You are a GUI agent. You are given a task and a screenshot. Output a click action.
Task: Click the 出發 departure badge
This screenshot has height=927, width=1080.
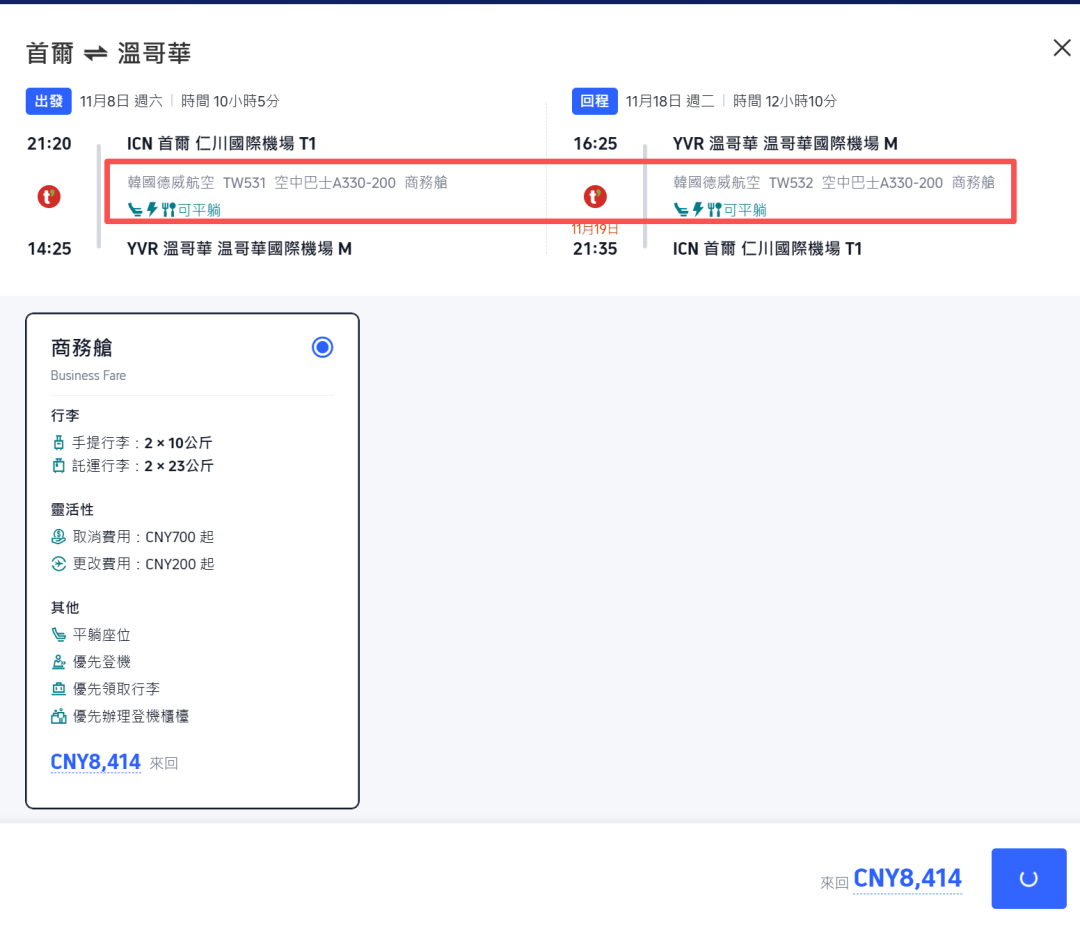[49, 101]
